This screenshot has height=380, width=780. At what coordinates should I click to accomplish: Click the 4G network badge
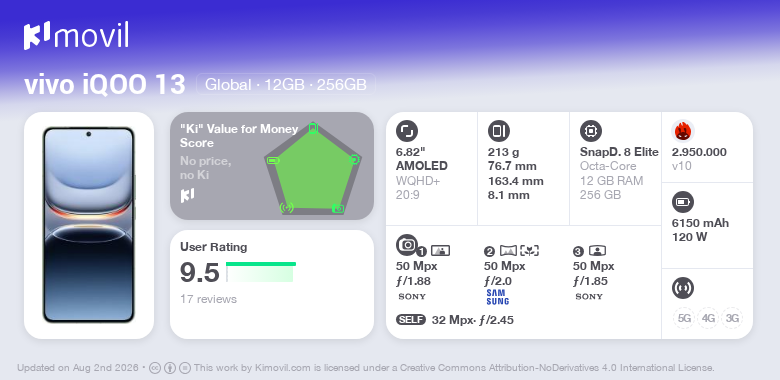pos(708,318)
